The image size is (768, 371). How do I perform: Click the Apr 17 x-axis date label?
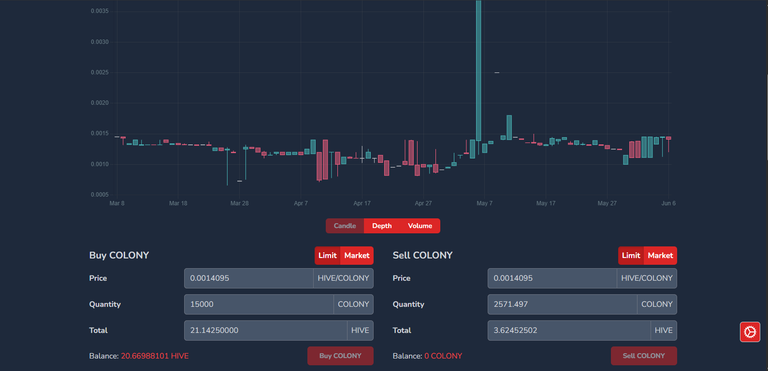click(362, 203)
